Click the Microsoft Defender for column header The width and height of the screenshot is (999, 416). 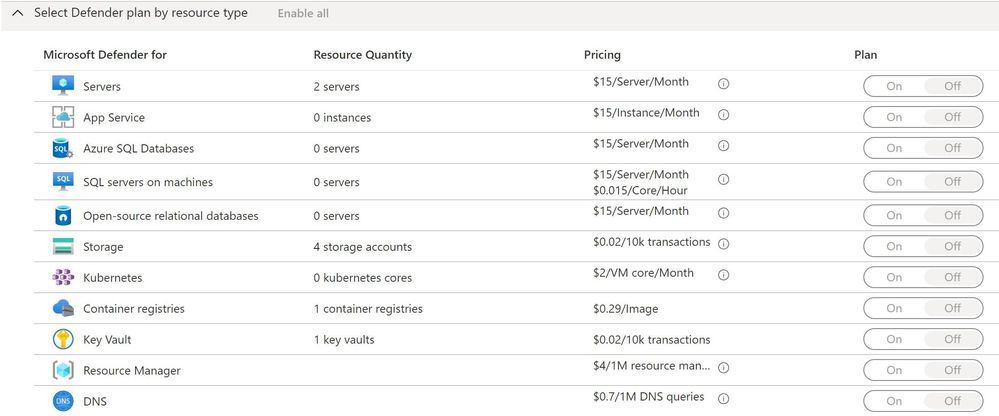(105, 55)
